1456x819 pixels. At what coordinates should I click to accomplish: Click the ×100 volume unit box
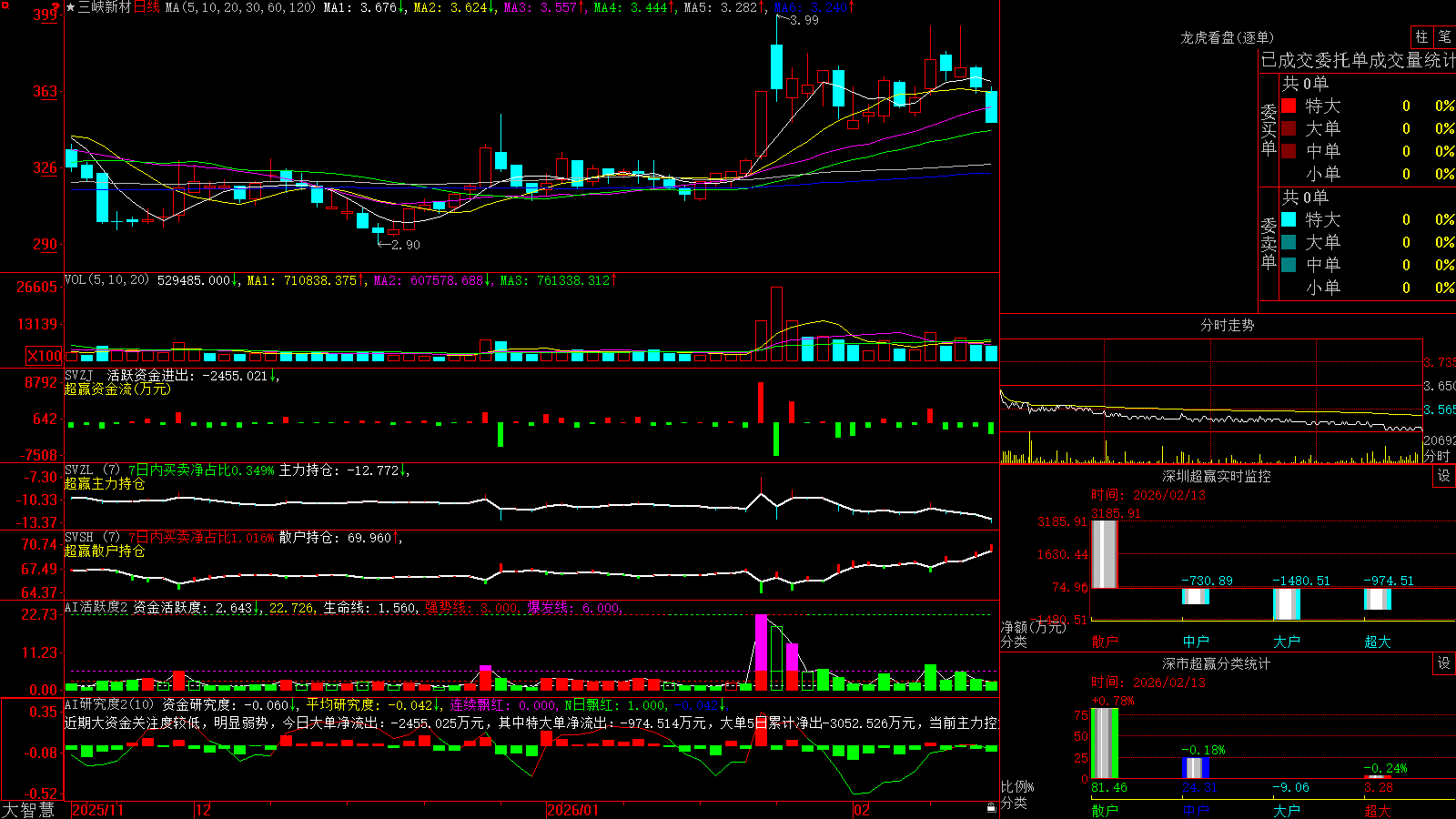[44, 356]
